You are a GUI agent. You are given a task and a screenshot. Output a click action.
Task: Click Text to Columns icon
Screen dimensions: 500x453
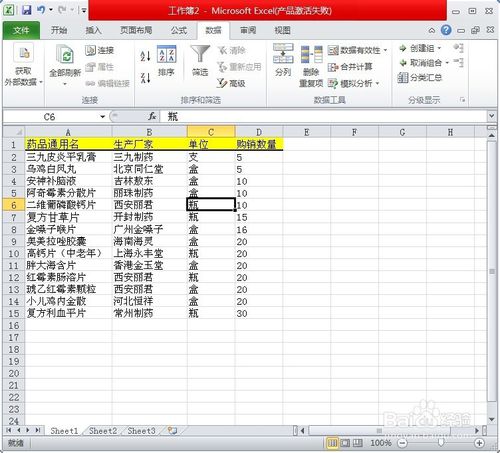(x=283, y=53)
